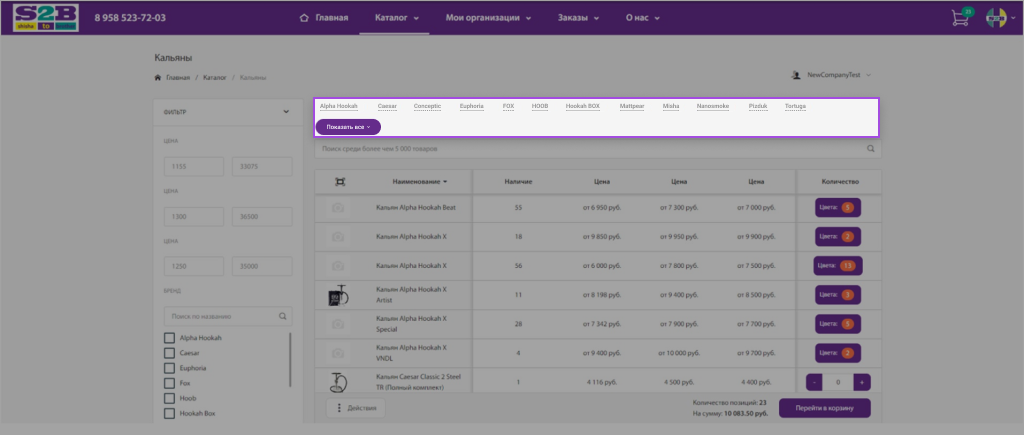Open Цвета button with 13 colors
The image size is (1024, 435).
838,266
